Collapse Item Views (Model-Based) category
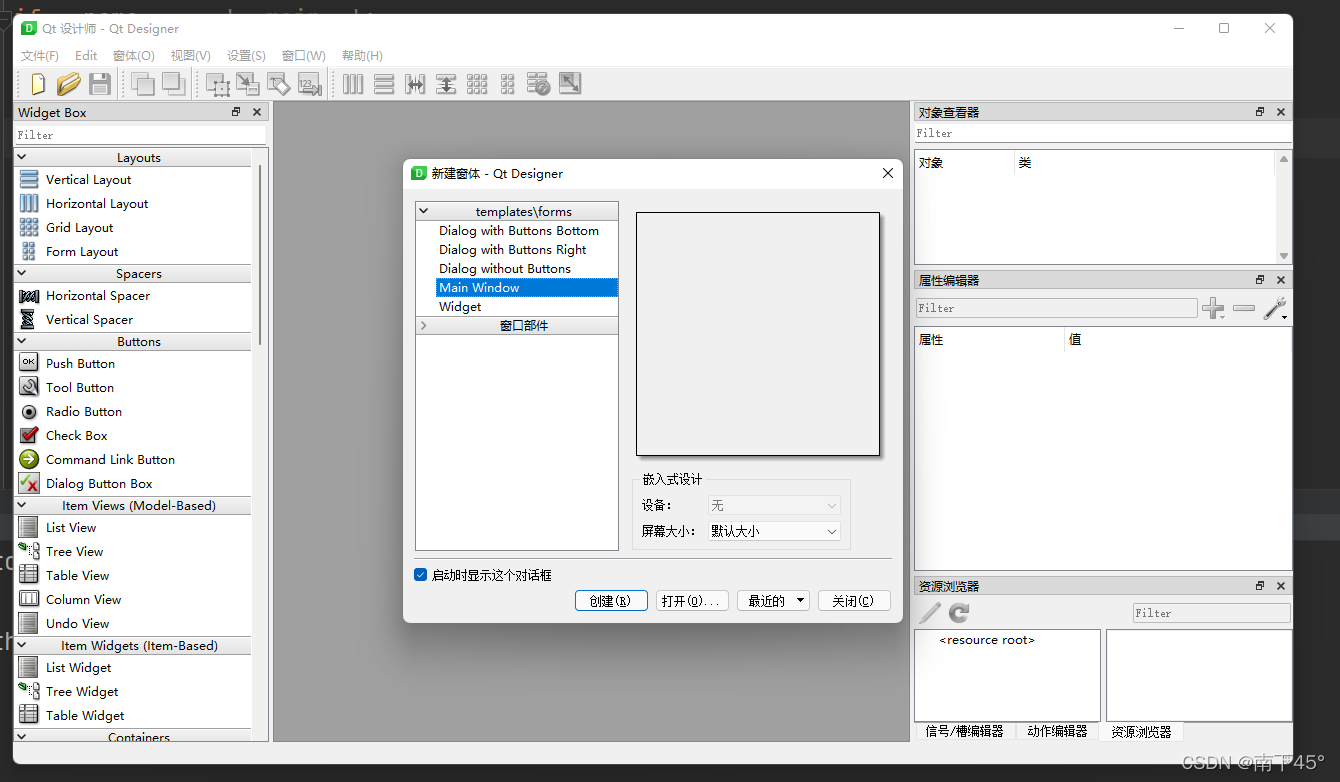The width and height of the screenshot is (1340, 782). (22, 505)
